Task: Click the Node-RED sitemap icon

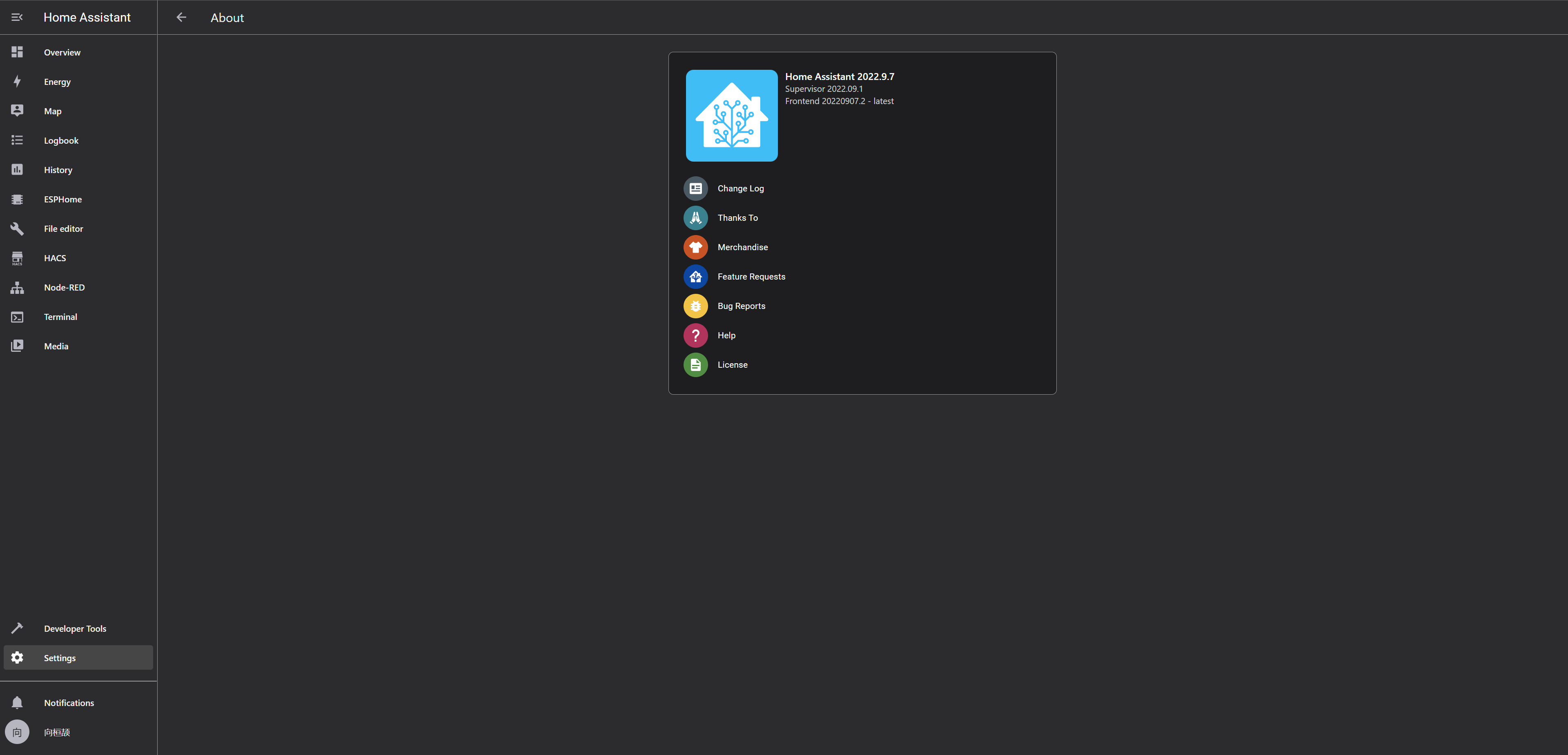Action: tap(17, 288)
